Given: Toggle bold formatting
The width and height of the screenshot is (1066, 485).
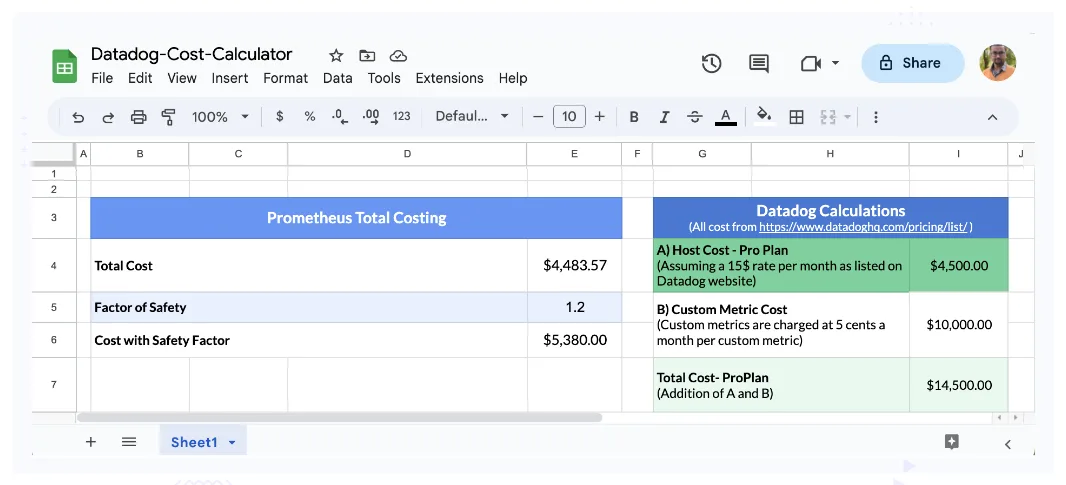Looking at the screenshot, I should (634, 117).
